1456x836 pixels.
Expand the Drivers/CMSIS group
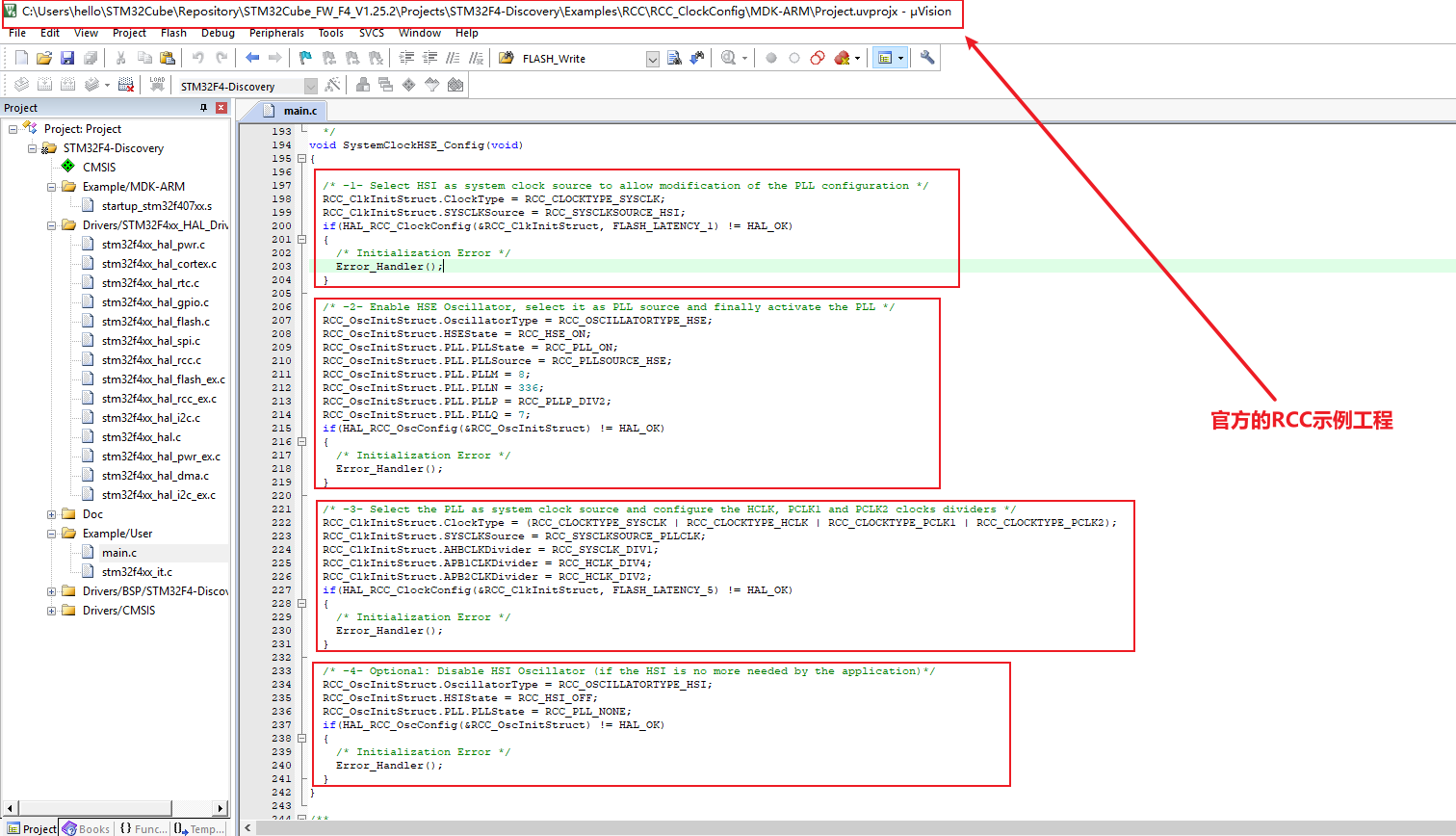[52, 610]
